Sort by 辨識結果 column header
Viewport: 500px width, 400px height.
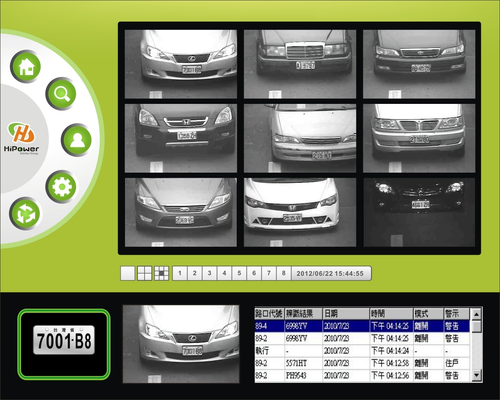[x=303, y=313]
